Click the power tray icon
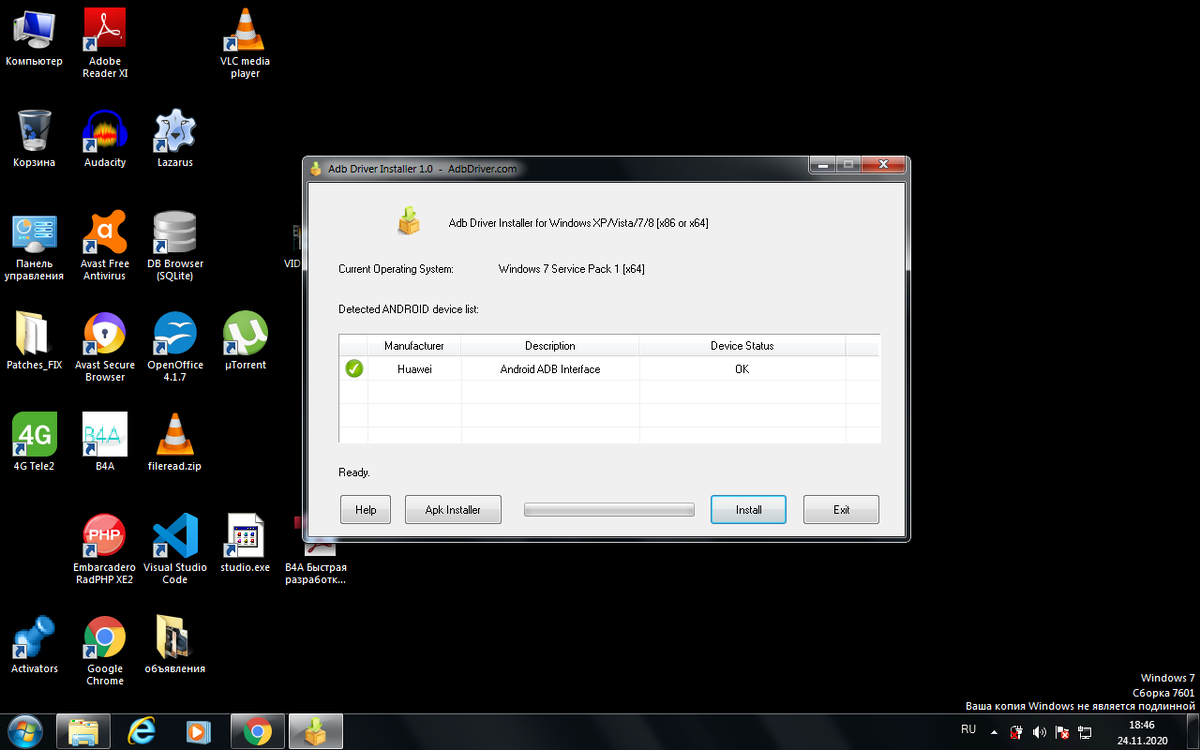Viewport: 1200px width, 750px height. tap(1017, 733)
